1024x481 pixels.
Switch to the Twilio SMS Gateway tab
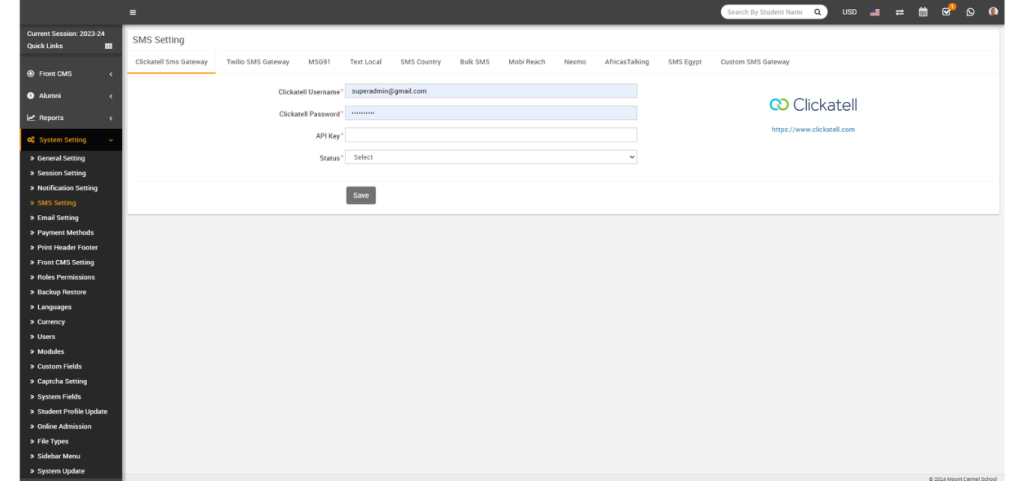tap(257, 62)
